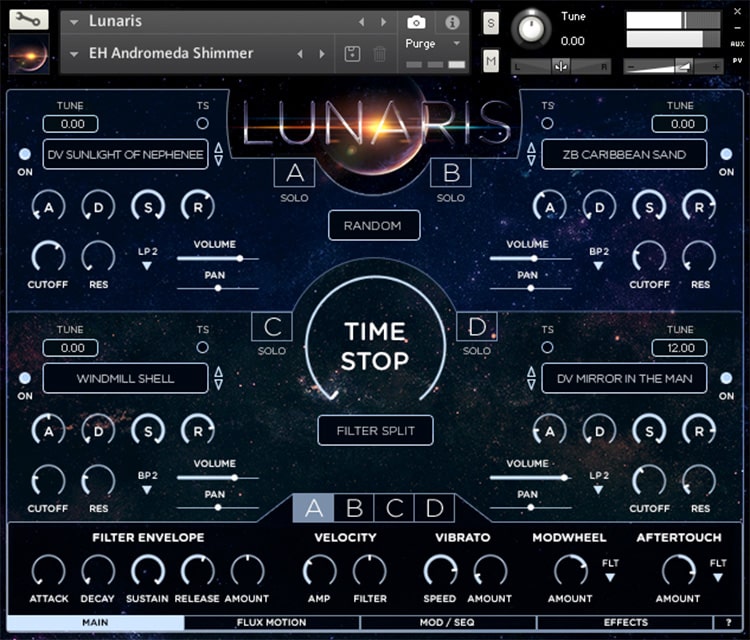Enable TS for layer B
The height and width of the screenshot is (640, 750).
coord(547,123)
